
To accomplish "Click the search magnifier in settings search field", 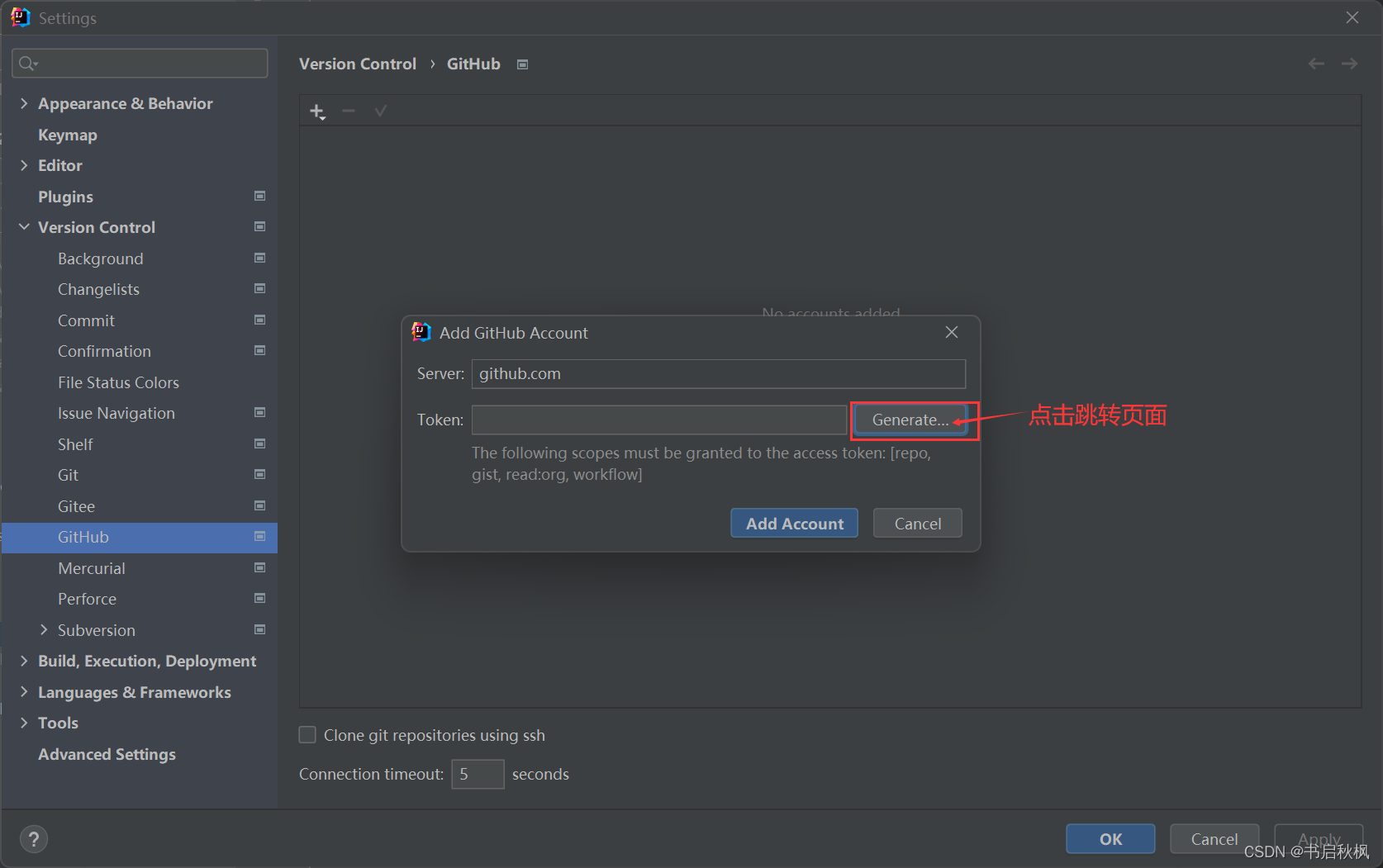I will click(27, 63).
